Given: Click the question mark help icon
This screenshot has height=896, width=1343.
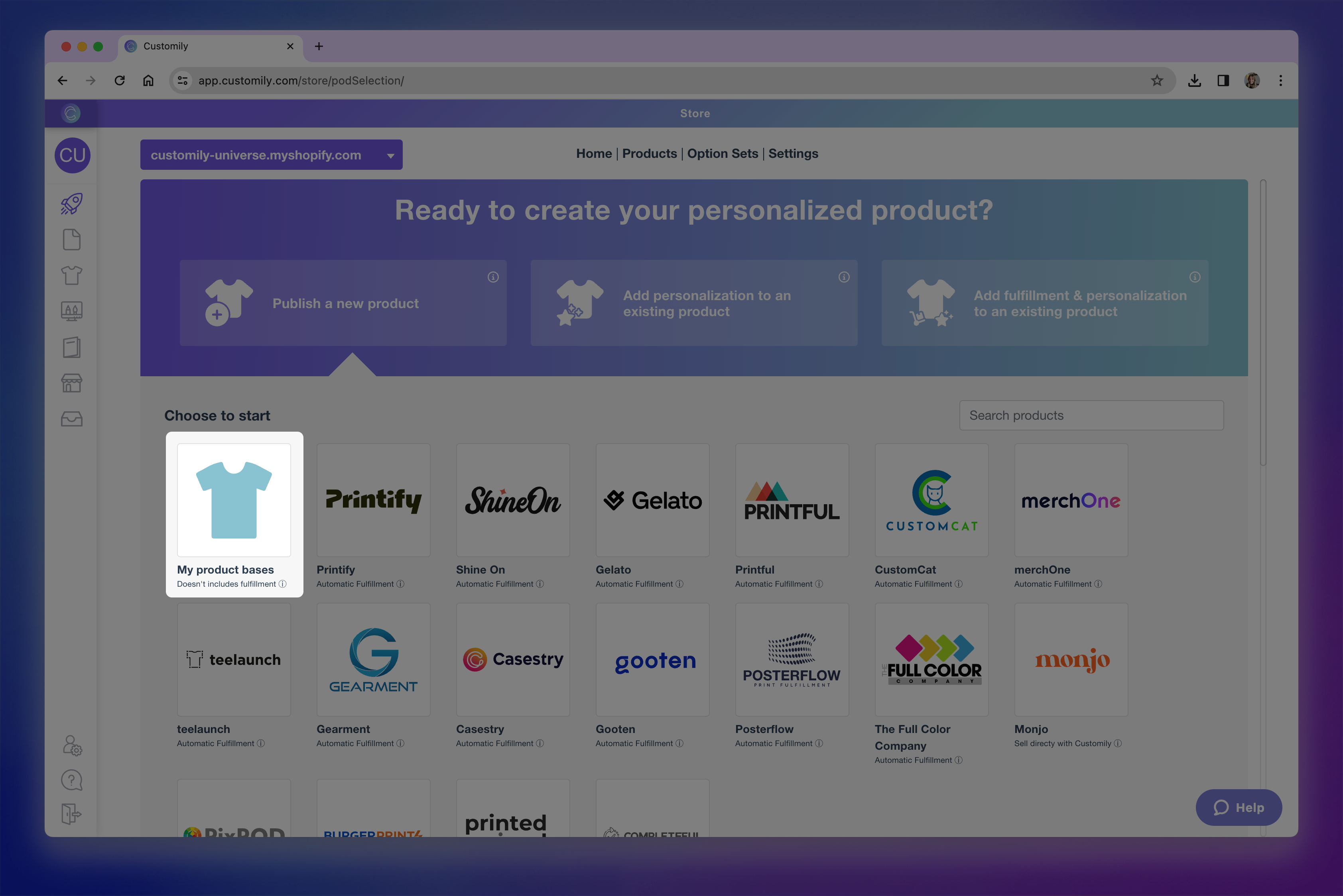Looking at the screenshot, I should point(71,780).
